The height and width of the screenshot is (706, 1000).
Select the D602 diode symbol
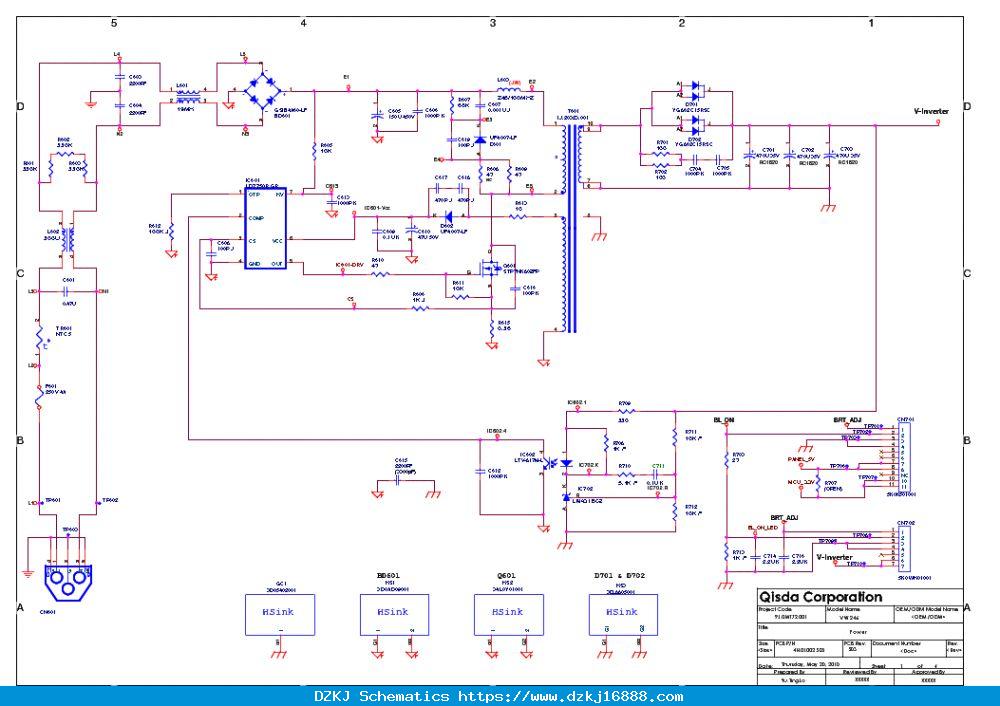click(448, 216)
